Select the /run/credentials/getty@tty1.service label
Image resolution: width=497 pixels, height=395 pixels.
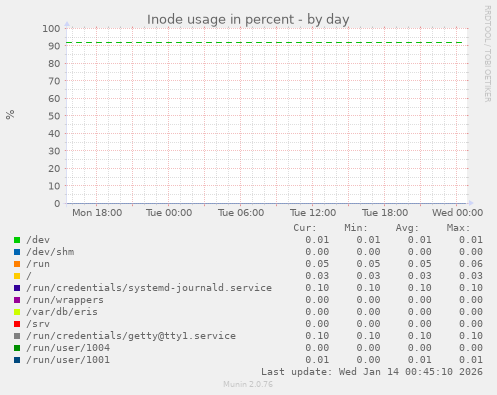pyautogui.click(x=131, y=336)
